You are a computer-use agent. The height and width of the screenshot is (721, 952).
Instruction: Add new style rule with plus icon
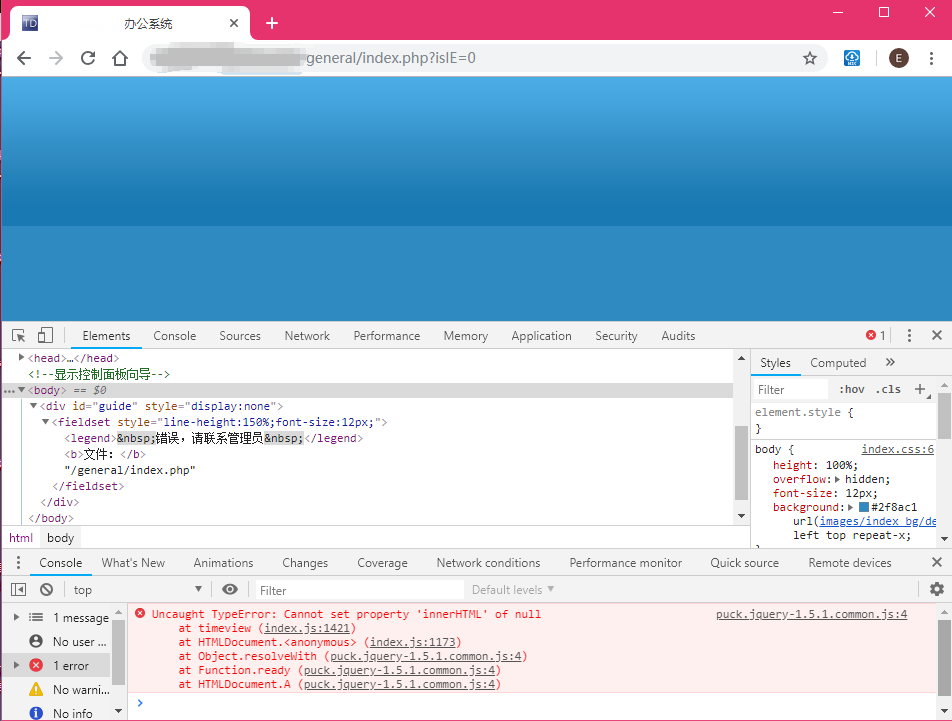(x=920, y=389)
